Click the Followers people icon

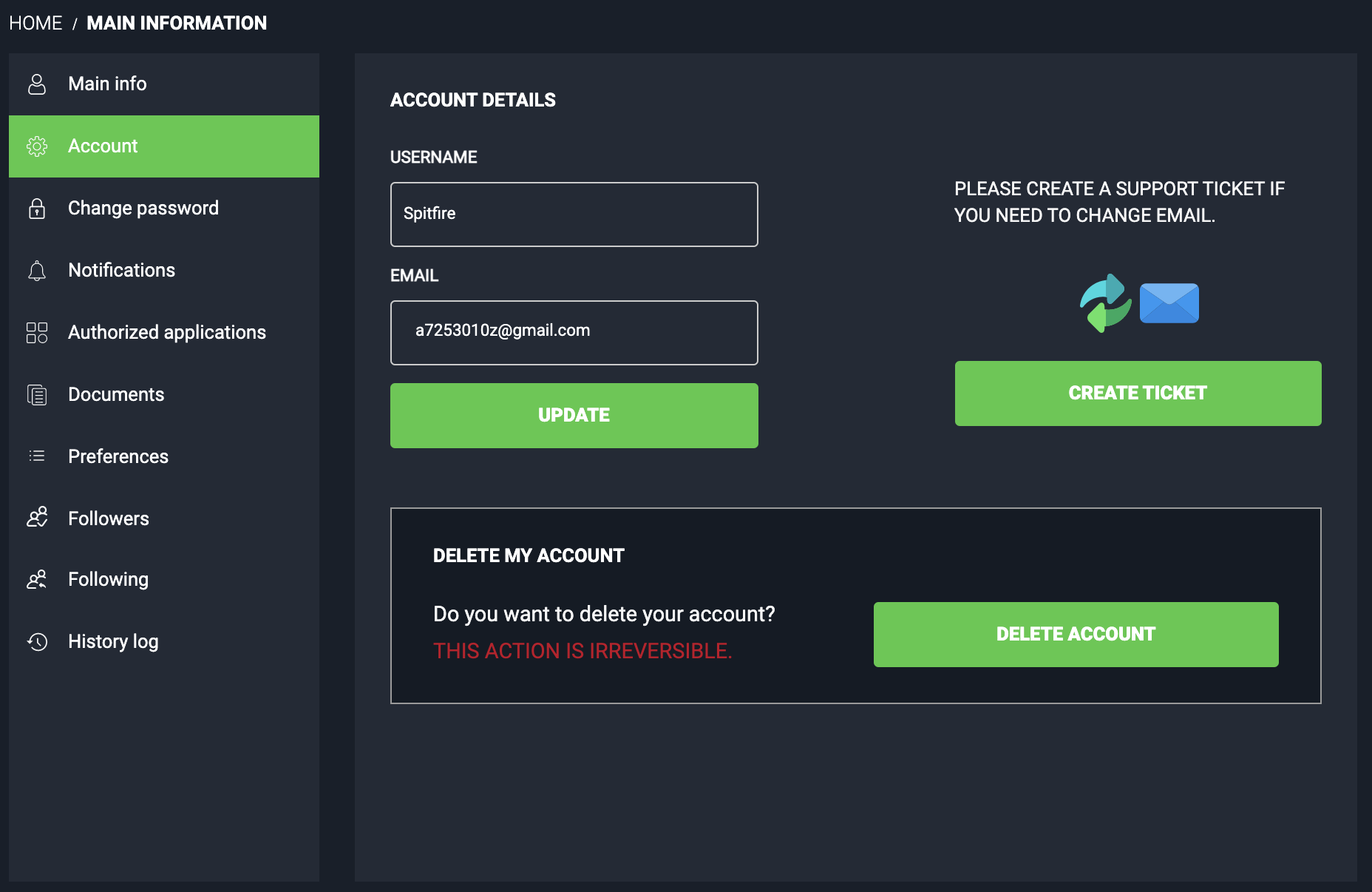coord(37,518)
